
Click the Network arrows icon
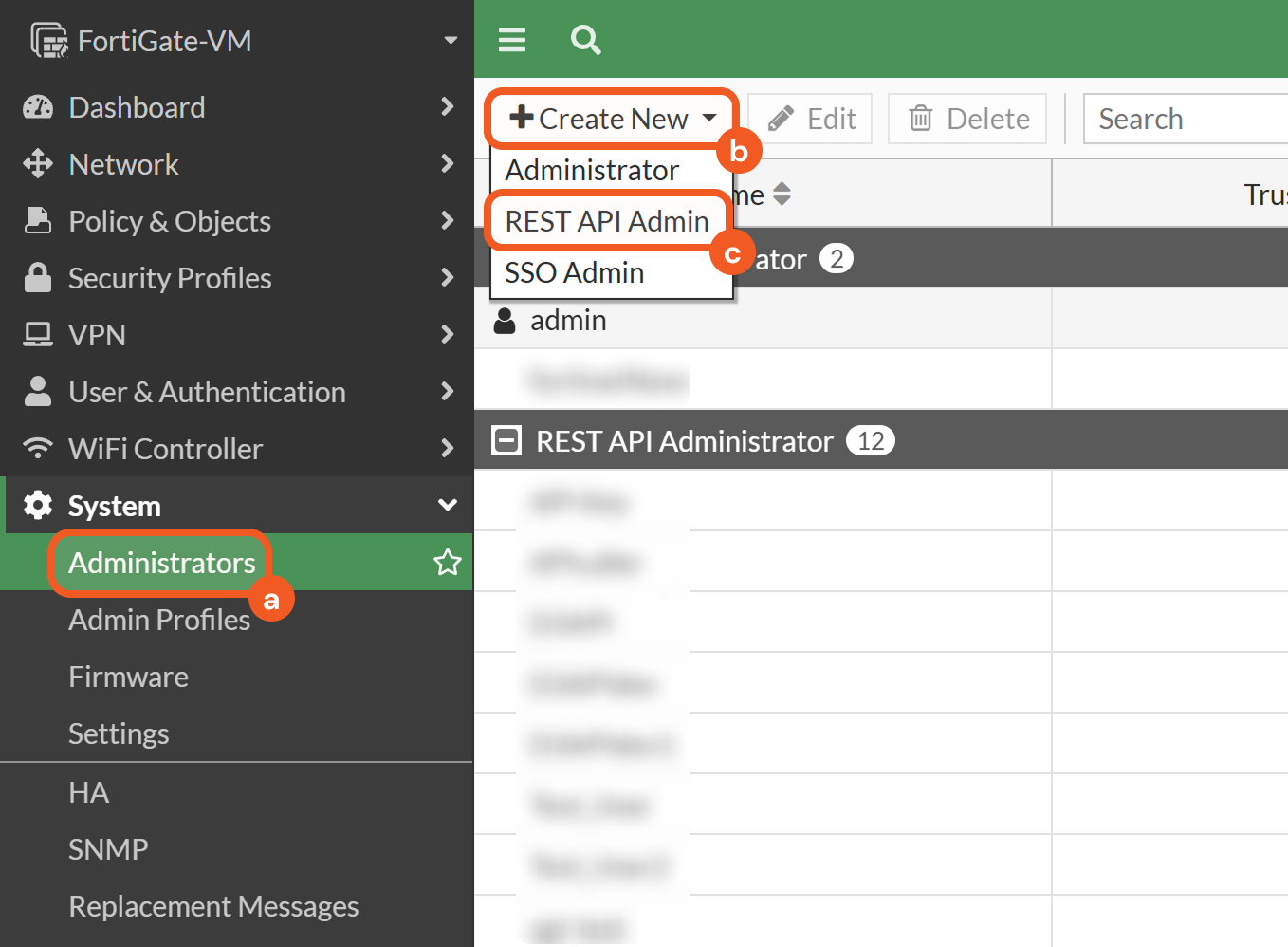[38, 164]
